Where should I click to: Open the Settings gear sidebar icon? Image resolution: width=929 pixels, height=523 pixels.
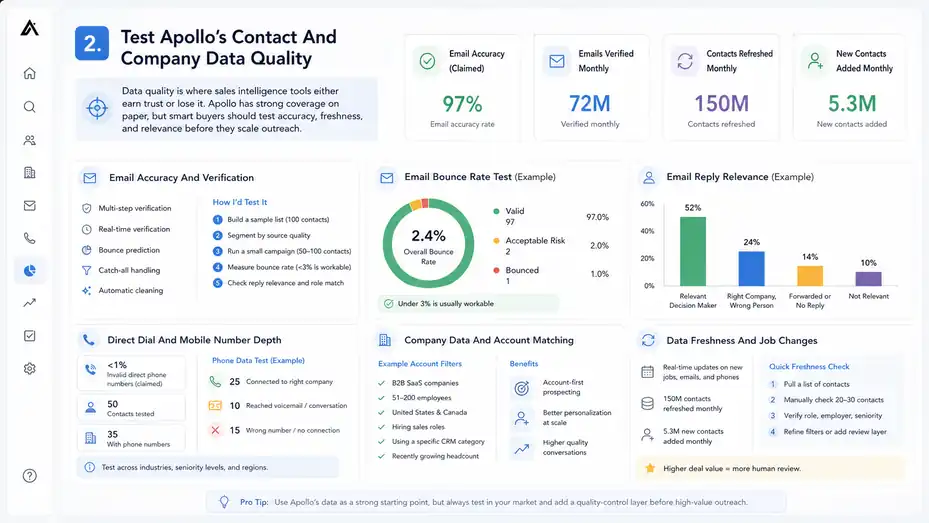click(x=30, y=368)
